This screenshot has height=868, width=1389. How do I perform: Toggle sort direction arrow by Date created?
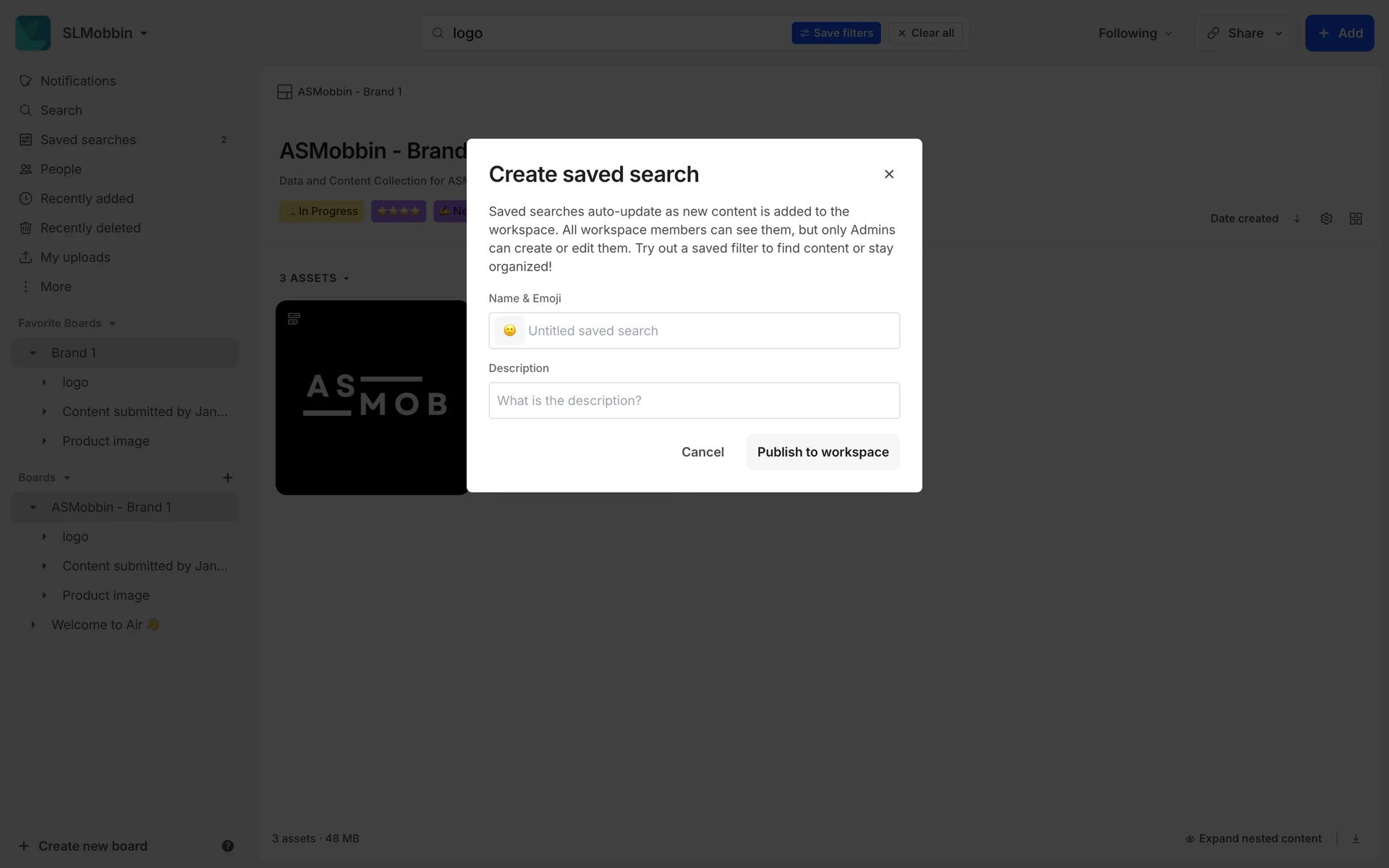(1297, 218)
